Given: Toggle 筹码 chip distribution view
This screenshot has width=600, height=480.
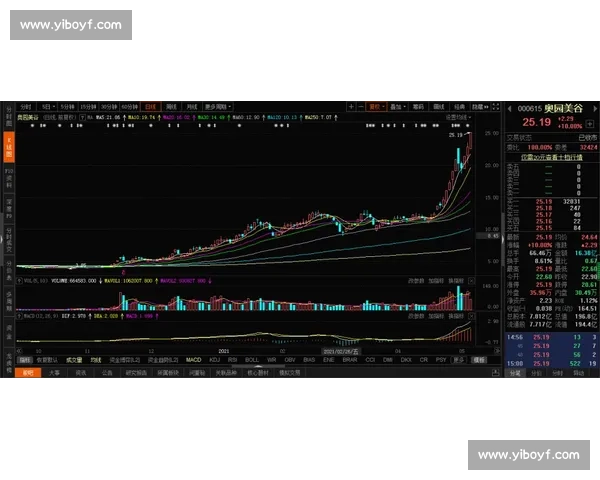Looking at the screenshot, I should coord(418,107).
